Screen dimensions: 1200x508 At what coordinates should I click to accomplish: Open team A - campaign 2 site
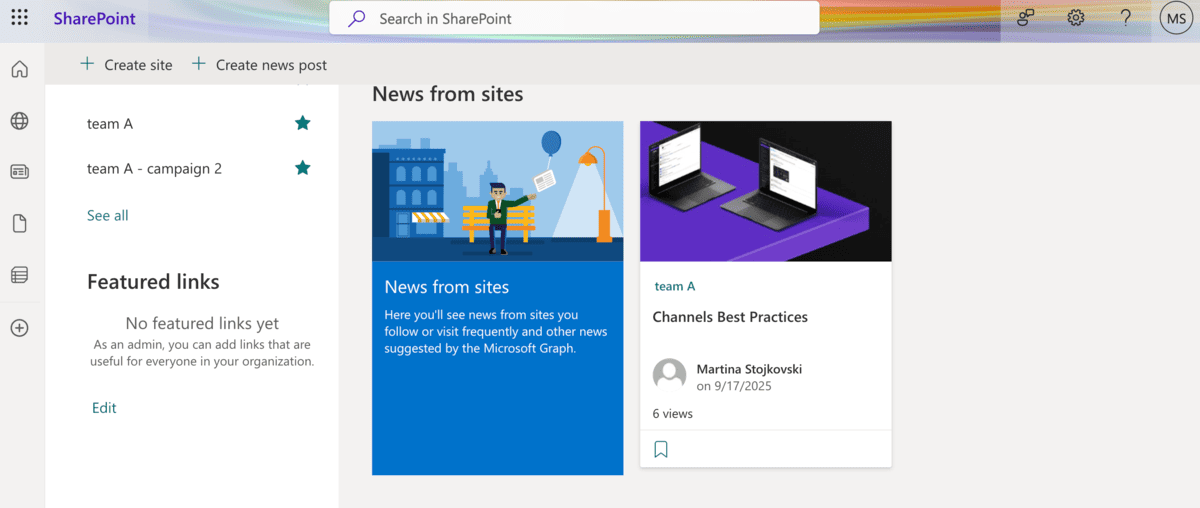tap(154, 168)
